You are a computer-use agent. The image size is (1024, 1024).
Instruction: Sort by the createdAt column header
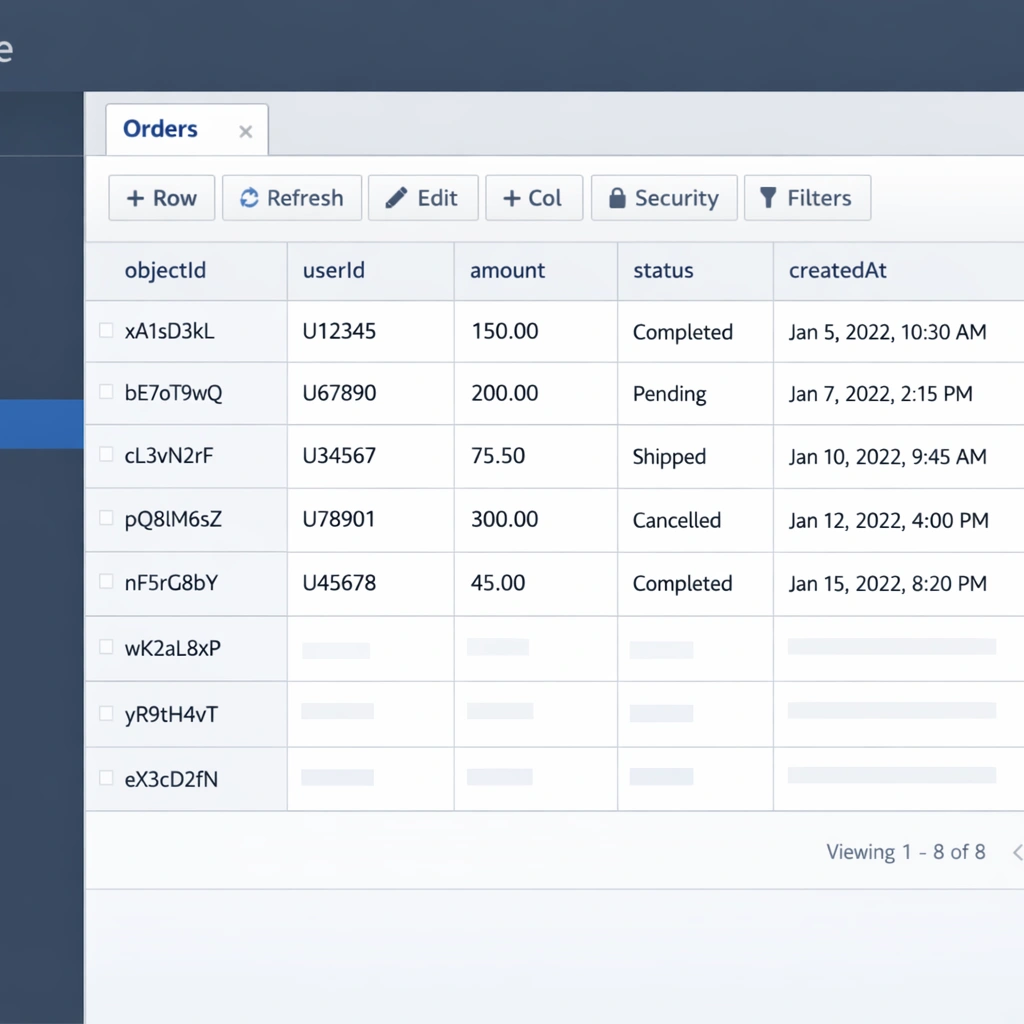(x=837, y=270)
